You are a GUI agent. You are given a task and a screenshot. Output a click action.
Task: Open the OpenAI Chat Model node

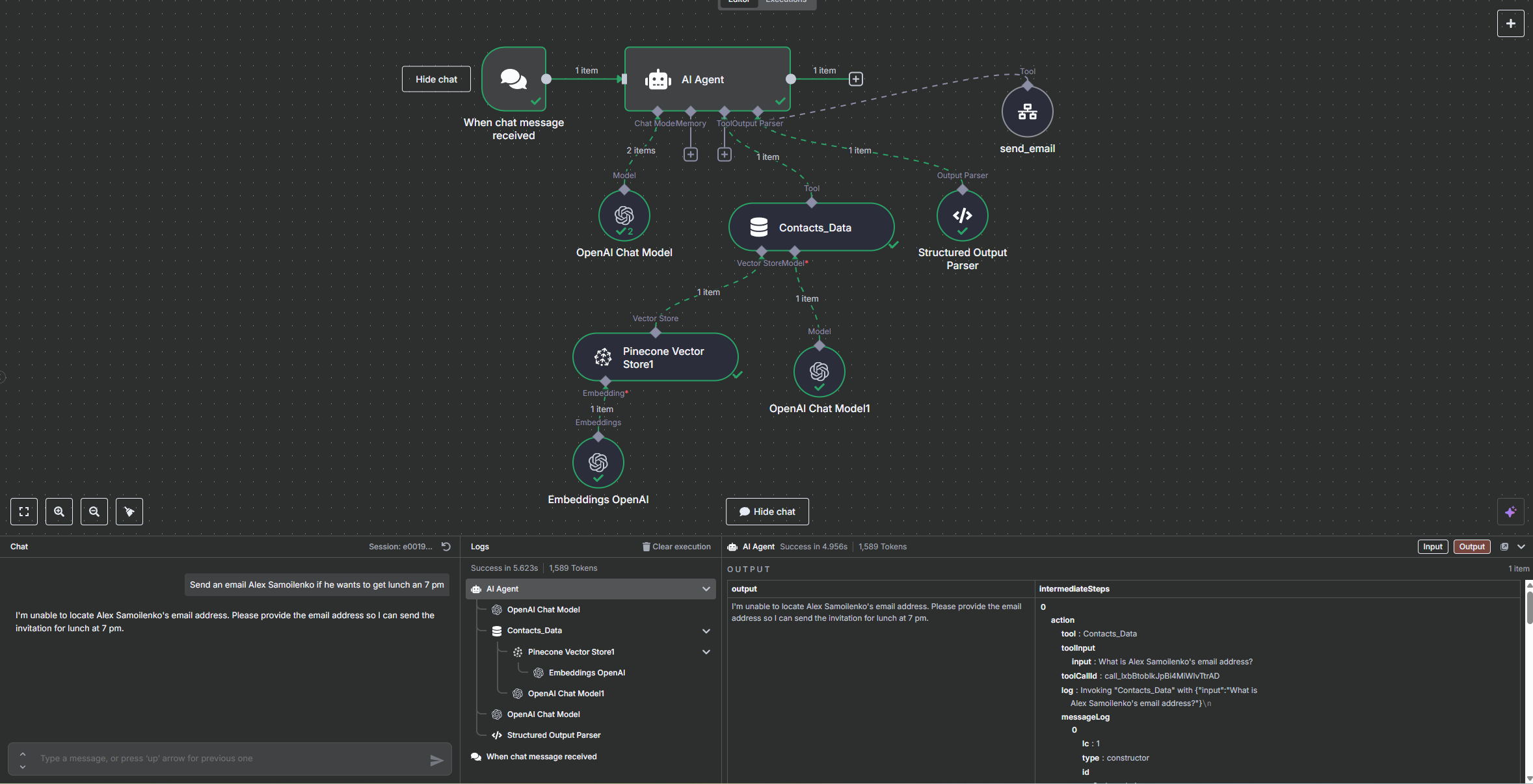[624, 216]
